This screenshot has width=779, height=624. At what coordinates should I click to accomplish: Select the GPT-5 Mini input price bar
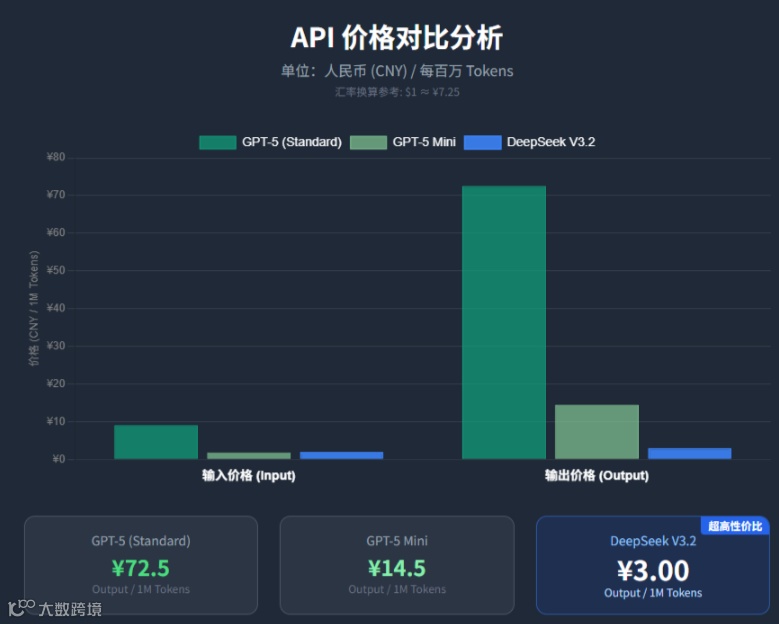click(249, 456)
